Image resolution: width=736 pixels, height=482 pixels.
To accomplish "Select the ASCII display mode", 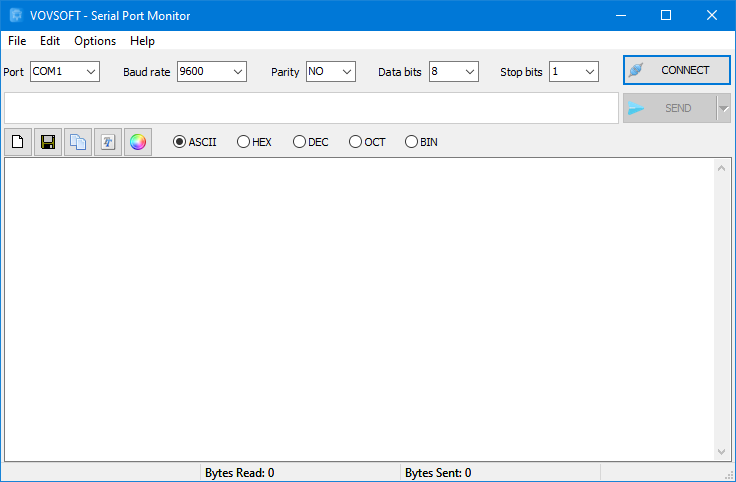I will pos(194,142).
